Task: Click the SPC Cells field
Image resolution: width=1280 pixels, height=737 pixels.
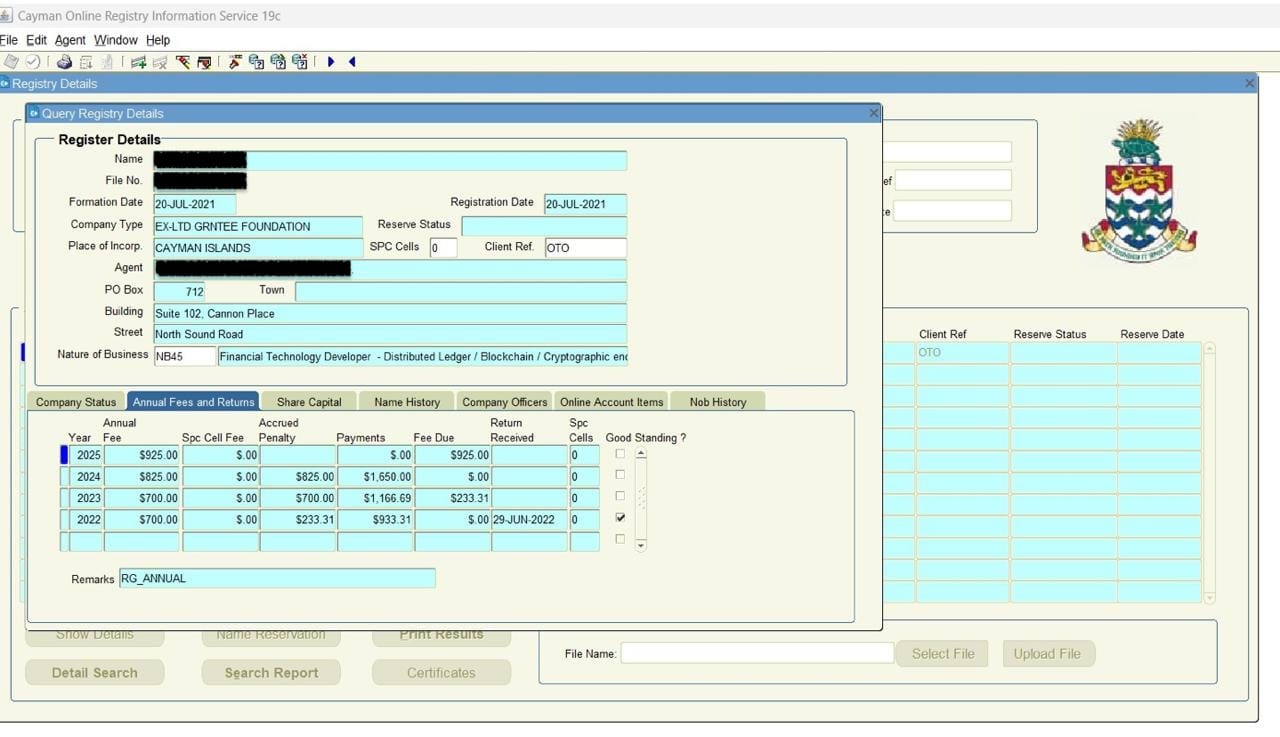Action: coord(443,248)
